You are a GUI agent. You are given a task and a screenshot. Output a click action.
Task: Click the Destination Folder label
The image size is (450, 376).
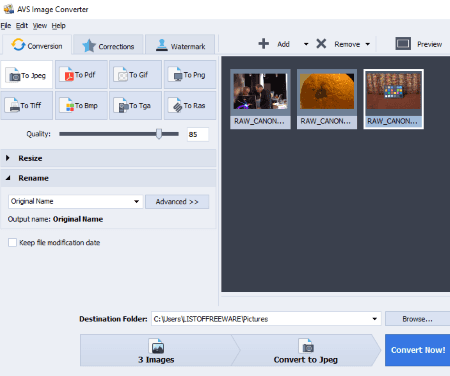pyautogui.click(x=113, y=319)
